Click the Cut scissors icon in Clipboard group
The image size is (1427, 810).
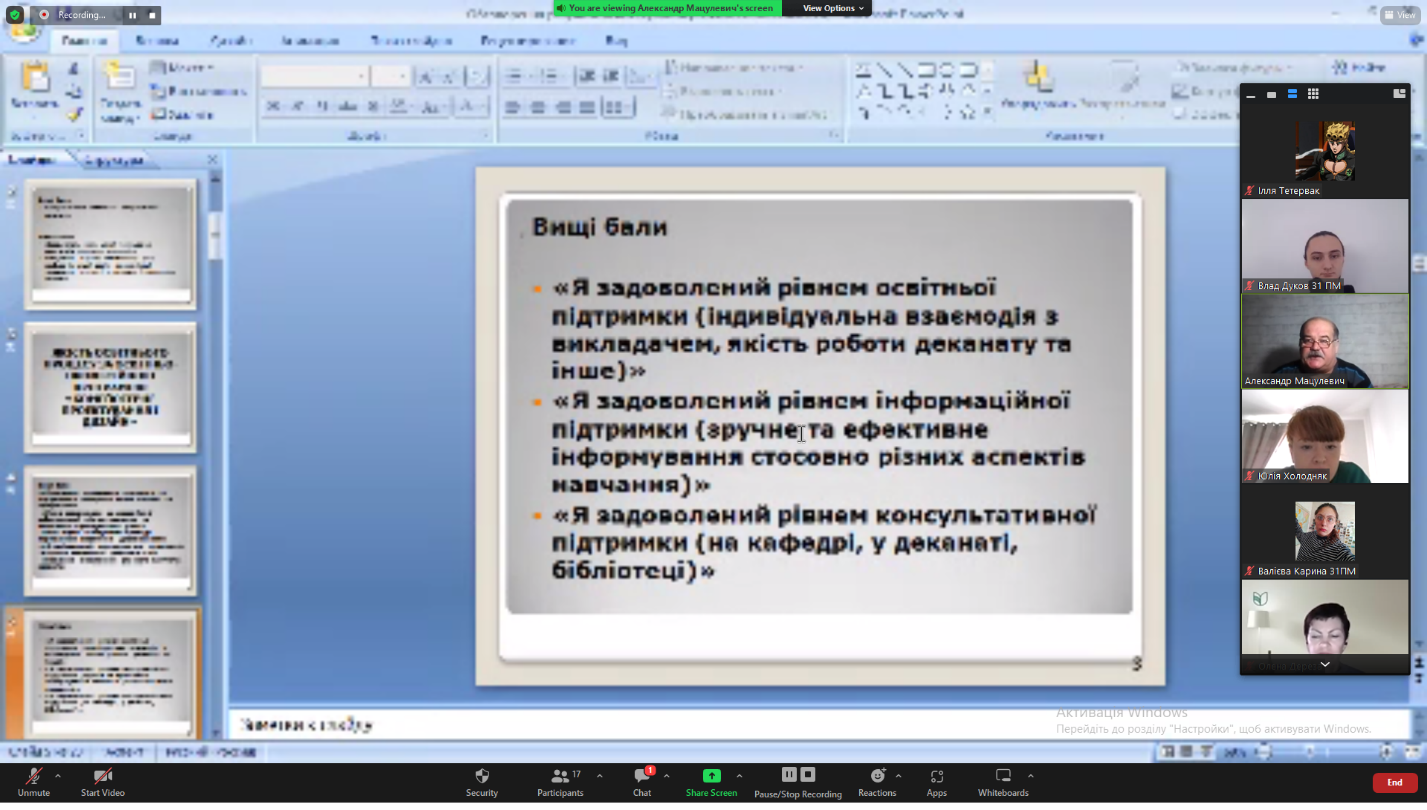coord(73,68)
